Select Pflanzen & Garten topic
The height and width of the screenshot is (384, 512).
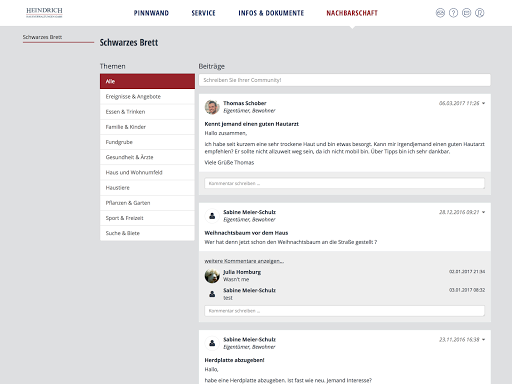147,203
